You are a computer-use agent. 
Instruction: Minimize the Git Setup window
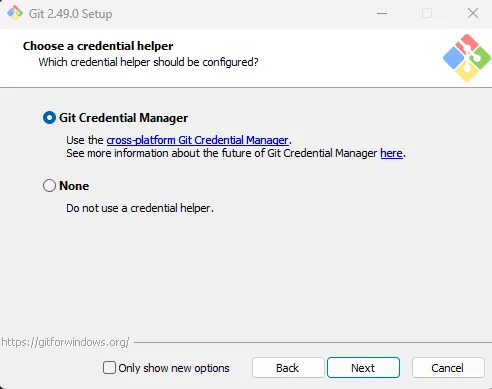pos(382,14)
